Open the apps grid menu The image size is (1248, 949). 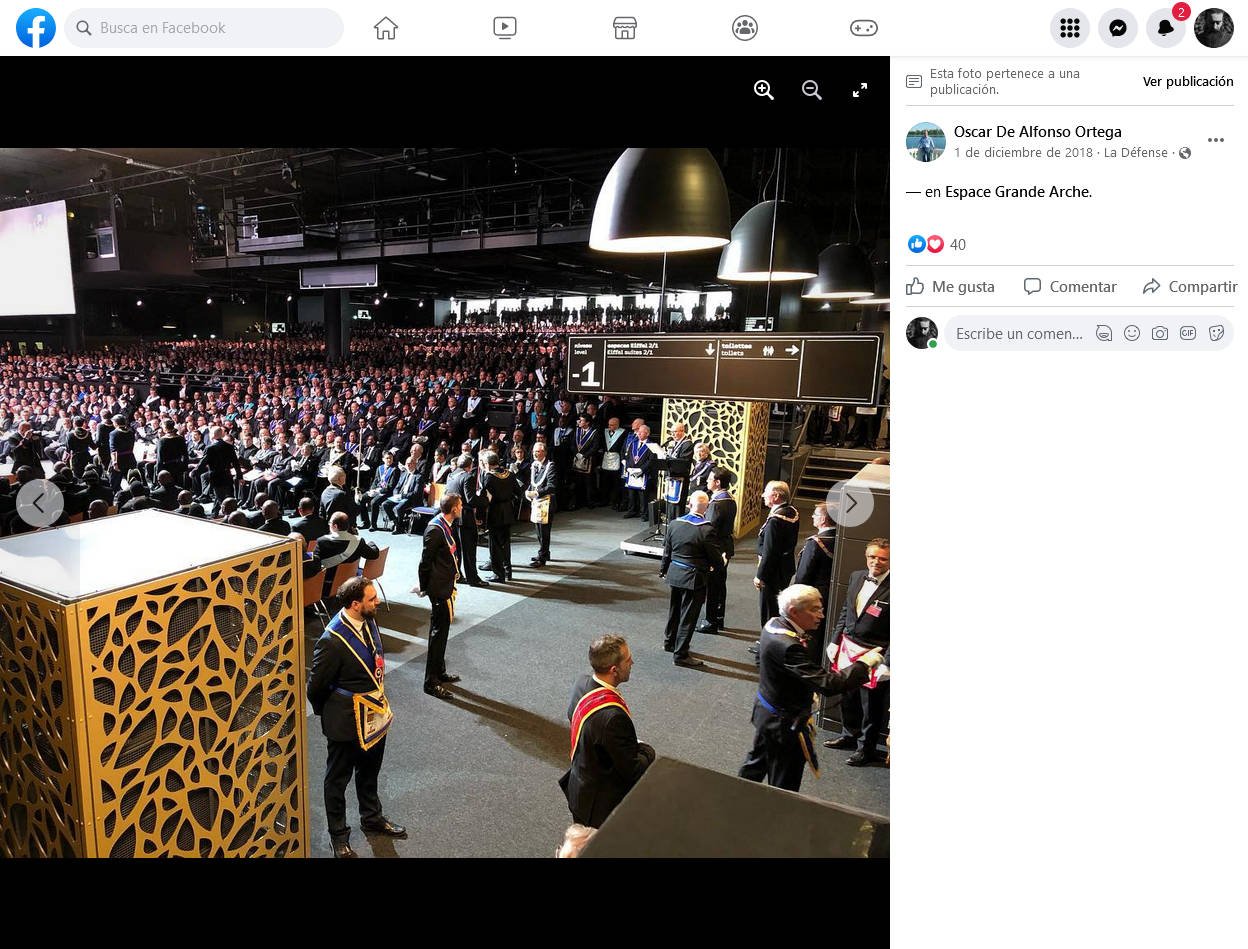pyautogui.click(x=1069, y=28)
